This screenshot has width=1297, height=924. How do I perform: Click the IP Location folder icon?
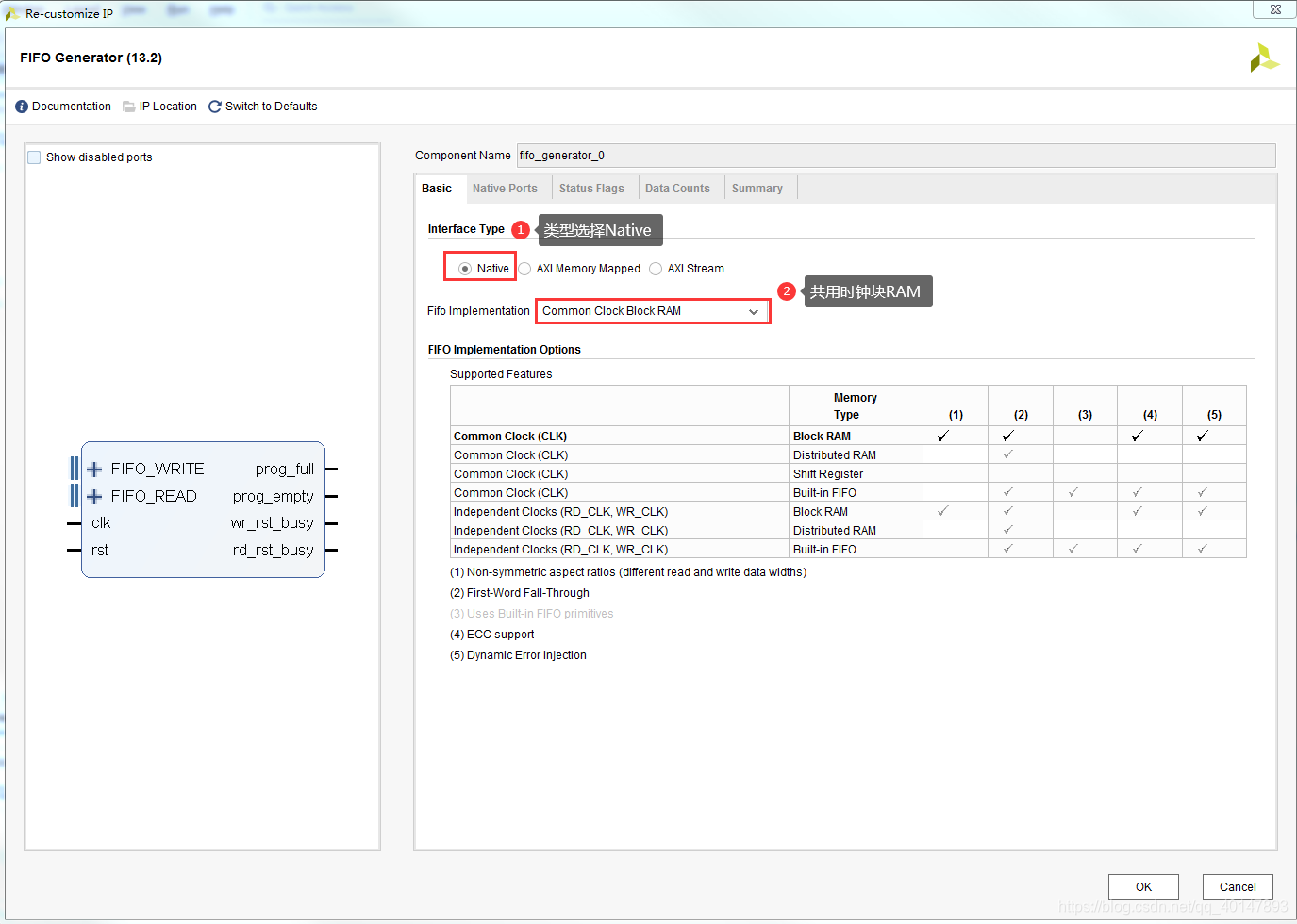[x=129, y=107]
